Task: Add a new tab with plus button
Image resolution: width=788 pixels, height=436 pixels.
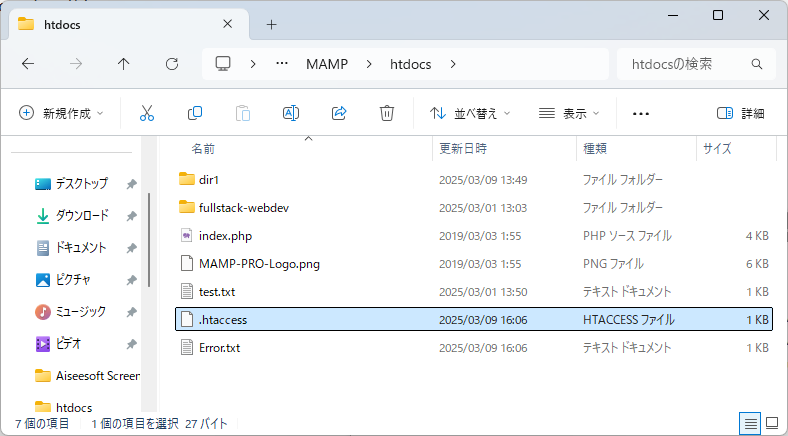Action: 271,25
